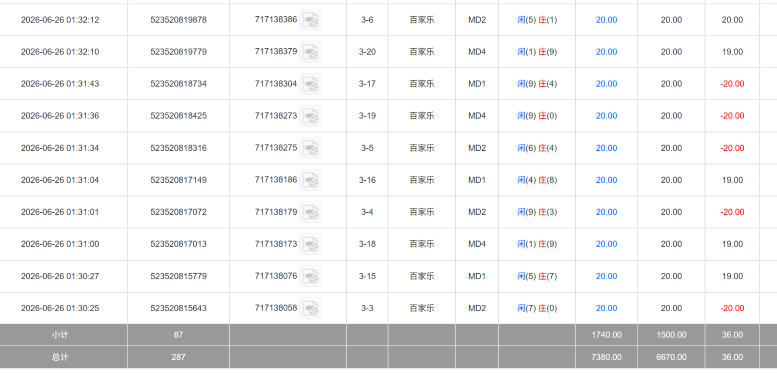The height and width of the screenshot is (382, 777).
Task: Open video replay icon for round 717138386
Action: pos(310,20)
